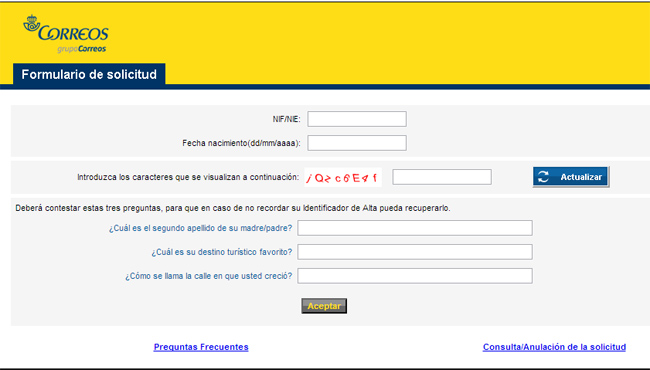Click the Fecha nacimiento input field

point(357,143)
